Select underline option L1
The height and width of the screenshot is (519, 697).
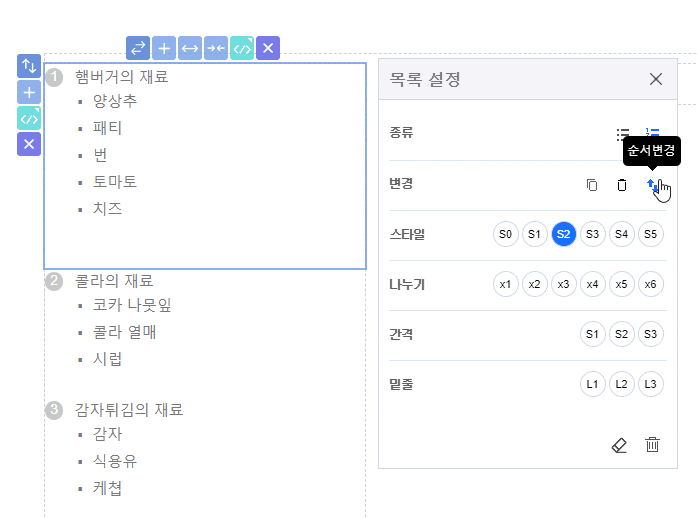coord(593,384)
